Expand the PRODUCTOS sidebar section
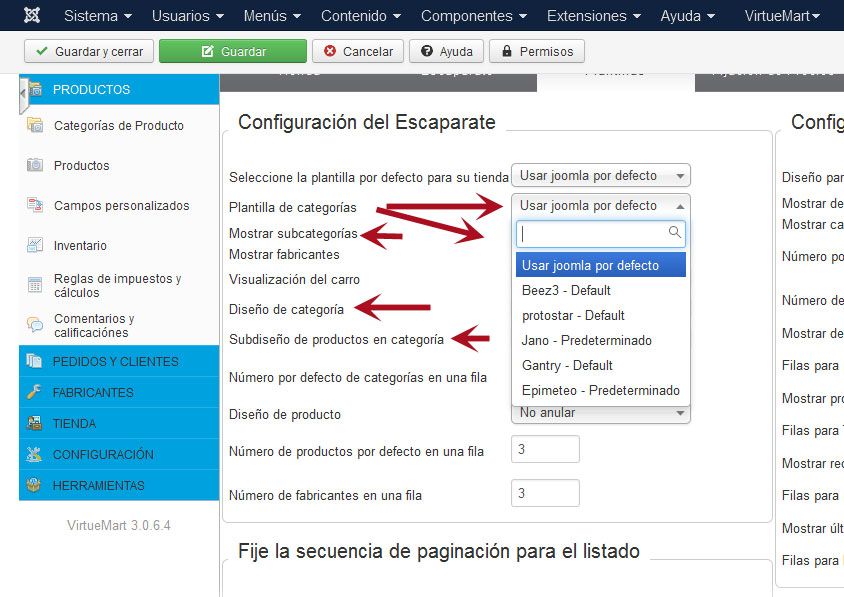Viewport: 844px width, 597px height. coord(119,89)
